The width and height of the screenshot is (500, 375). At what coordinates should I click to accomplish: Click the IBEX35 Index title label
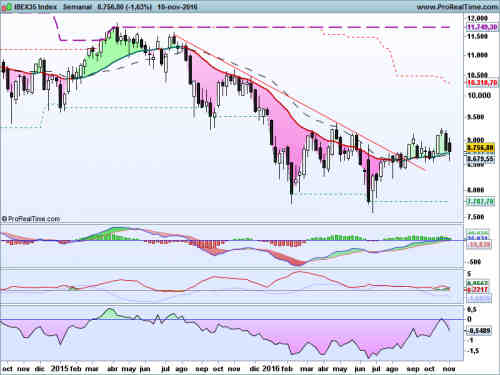[x=36, y=7]
